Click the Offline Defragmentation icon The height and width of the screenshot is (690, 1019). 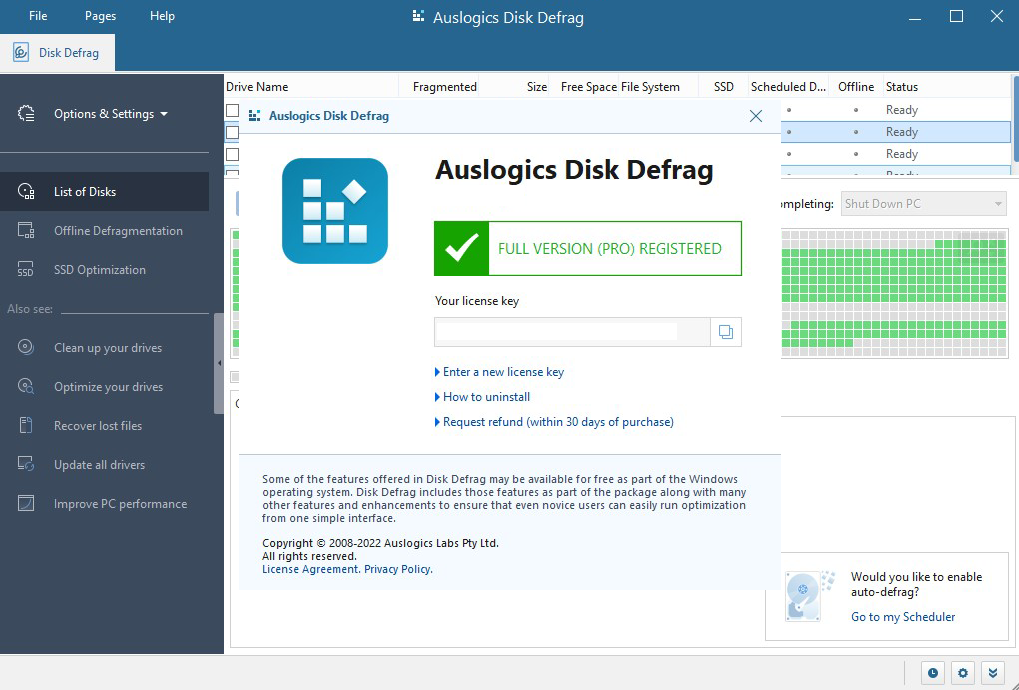click(26, 231)
